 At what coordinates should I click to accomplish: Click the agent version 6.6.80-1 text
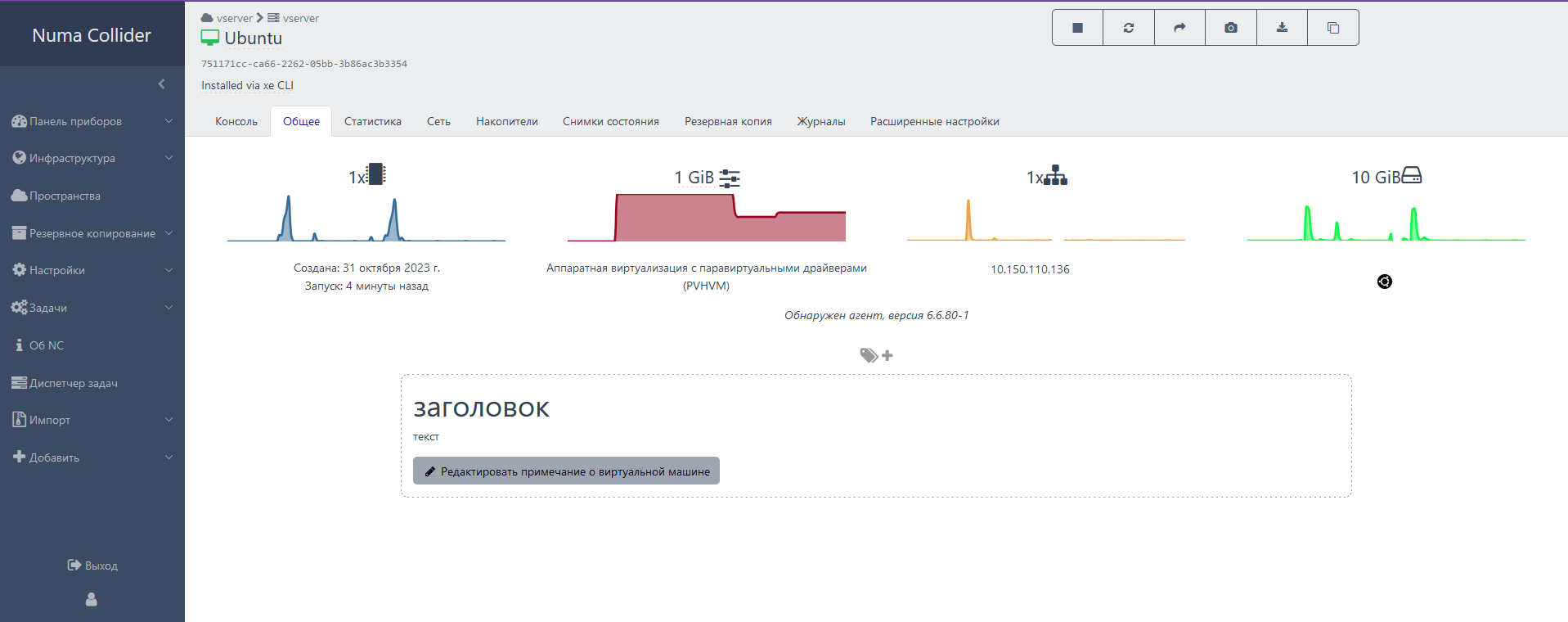click(877, 315)
